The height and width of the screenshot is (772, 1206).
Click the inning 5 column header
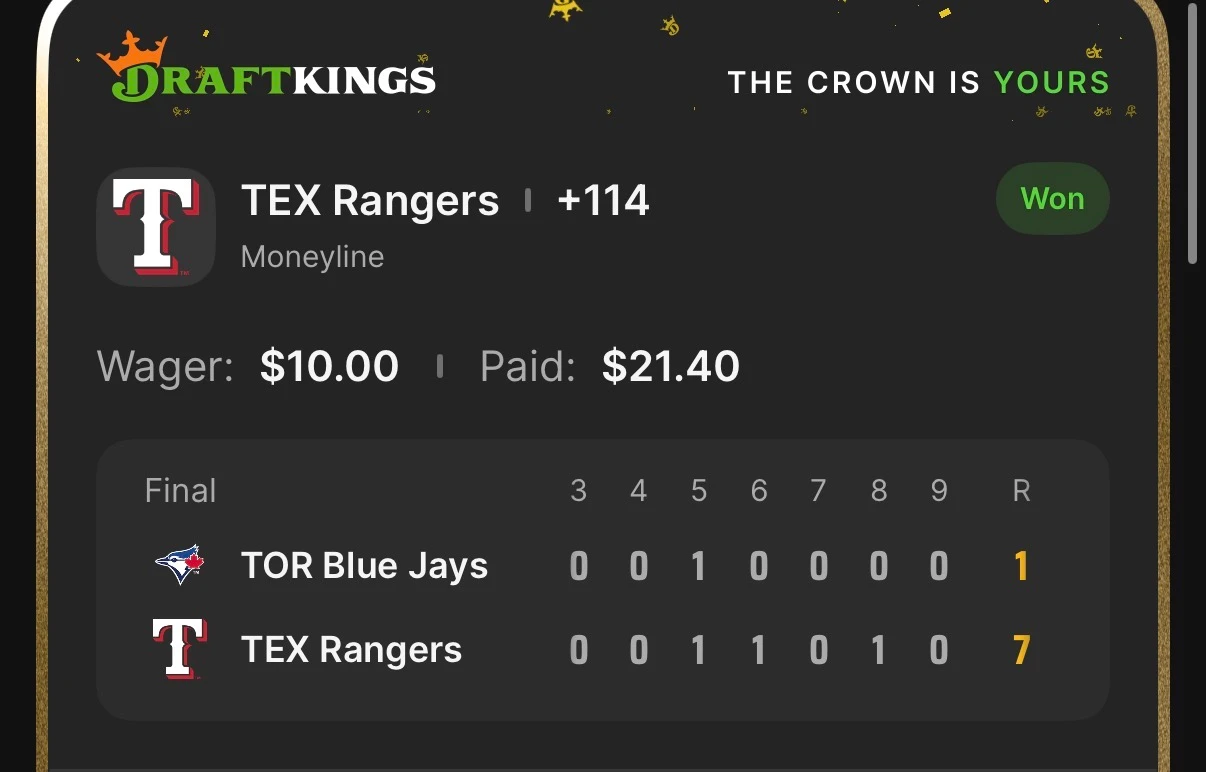(698, 491)
